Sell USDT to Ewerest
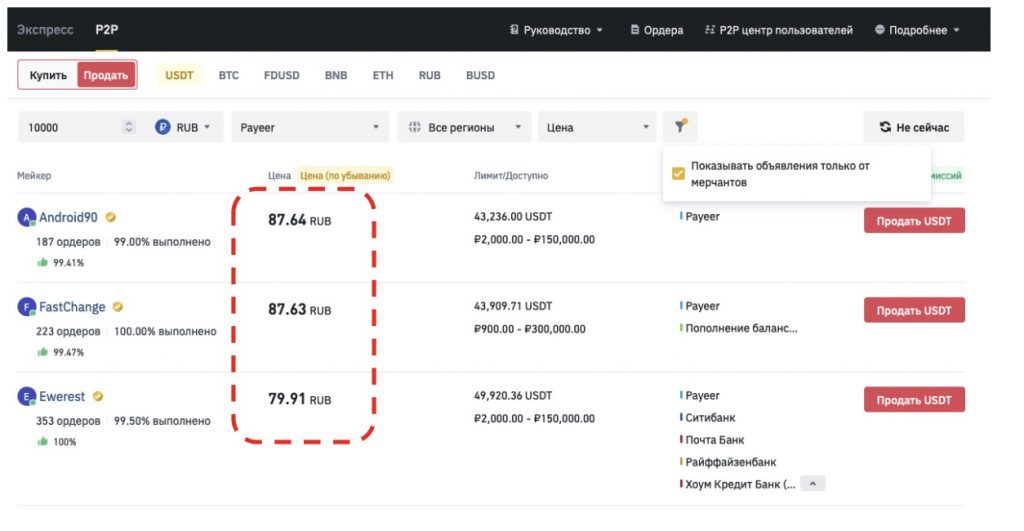This screenshot has width=1024, height=531. [914, 400]
